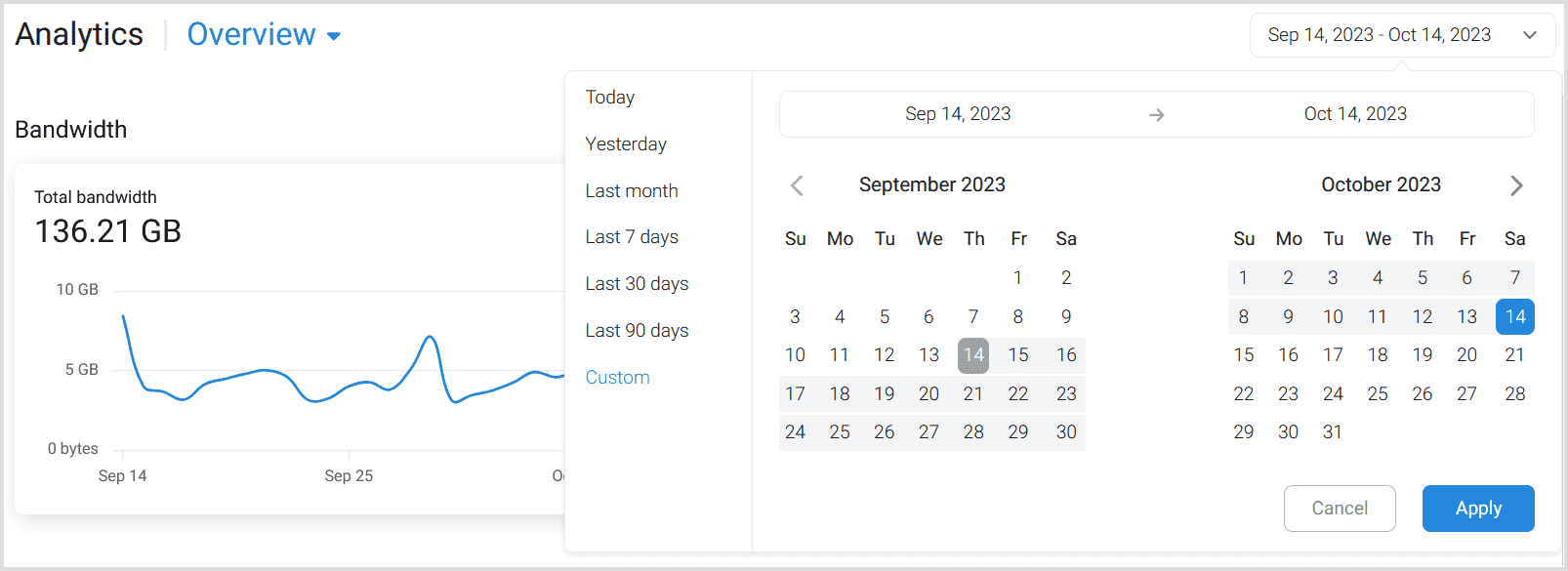Pick the Last month preset
Image resolution: width=1568 pixels, height=571 pixels.
tap(632, 191)
